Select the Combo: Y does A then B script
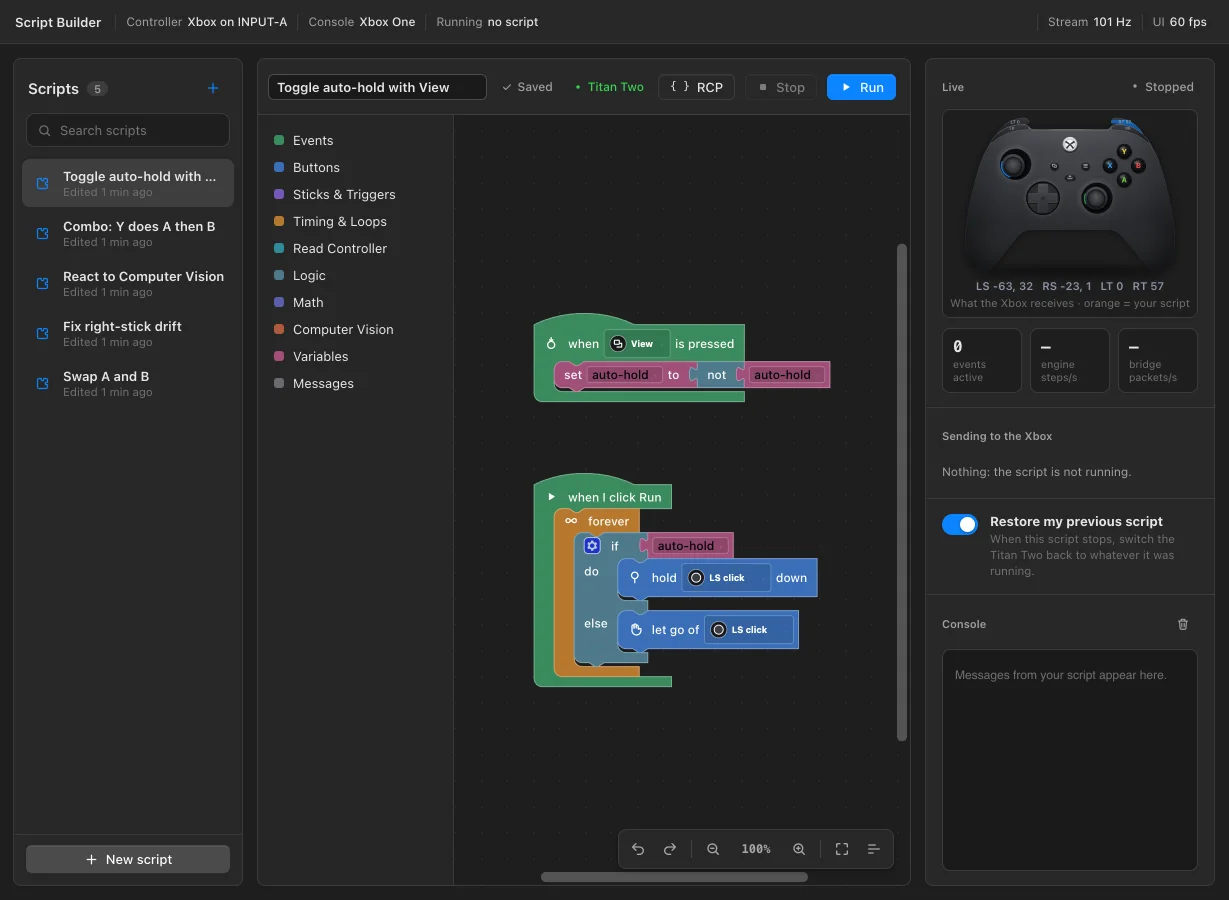The height and width of the screenshot is (900, 1229). tap(128, 233)
